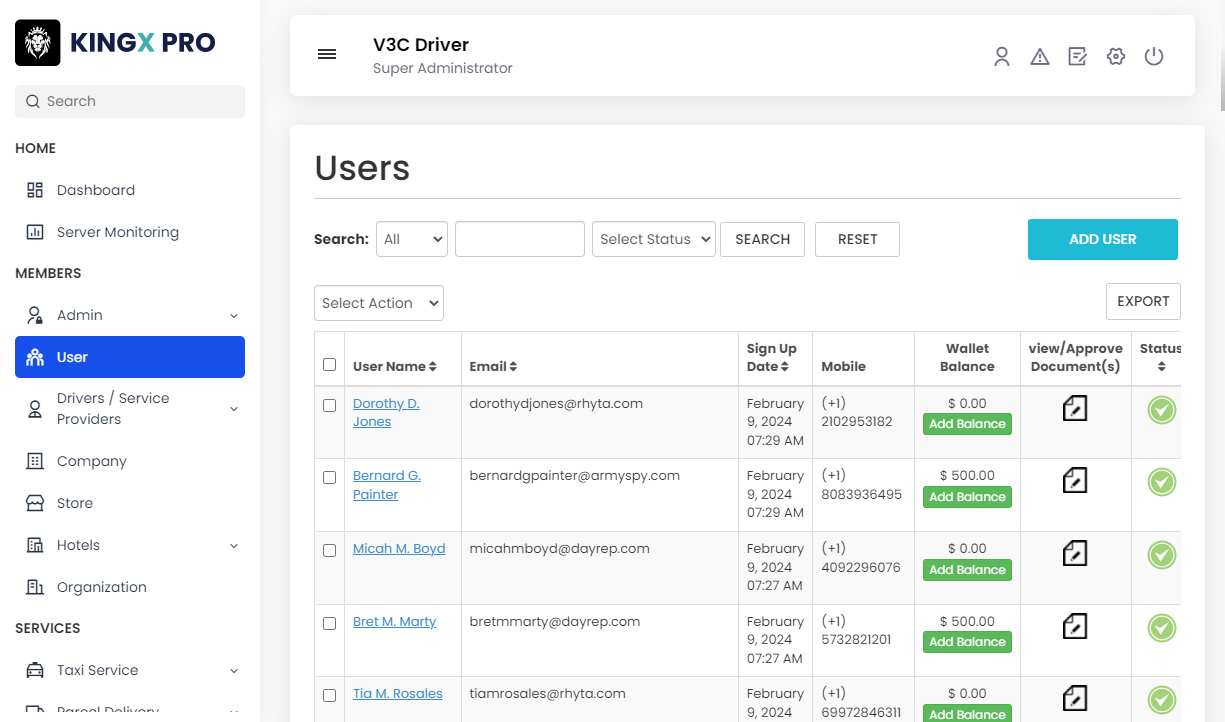The height and width of the screenshot is (722, 1225).
Task: Open Tia M. Rosales user link
Action: point(397,693)
